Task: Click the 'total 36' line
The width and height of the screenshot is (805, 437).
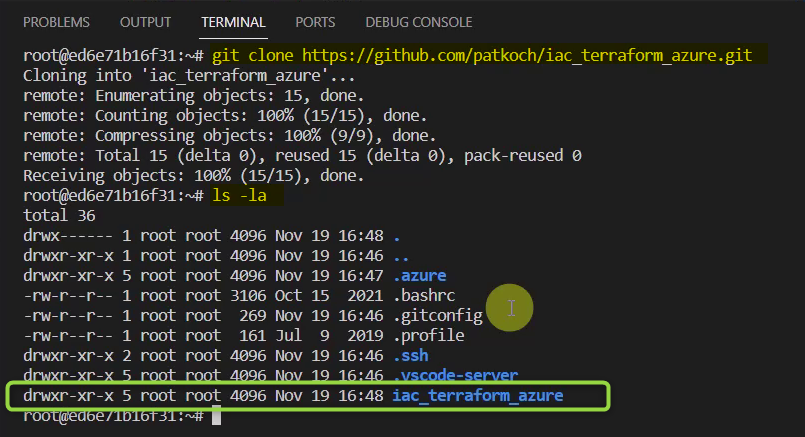Action: (59, 216)
